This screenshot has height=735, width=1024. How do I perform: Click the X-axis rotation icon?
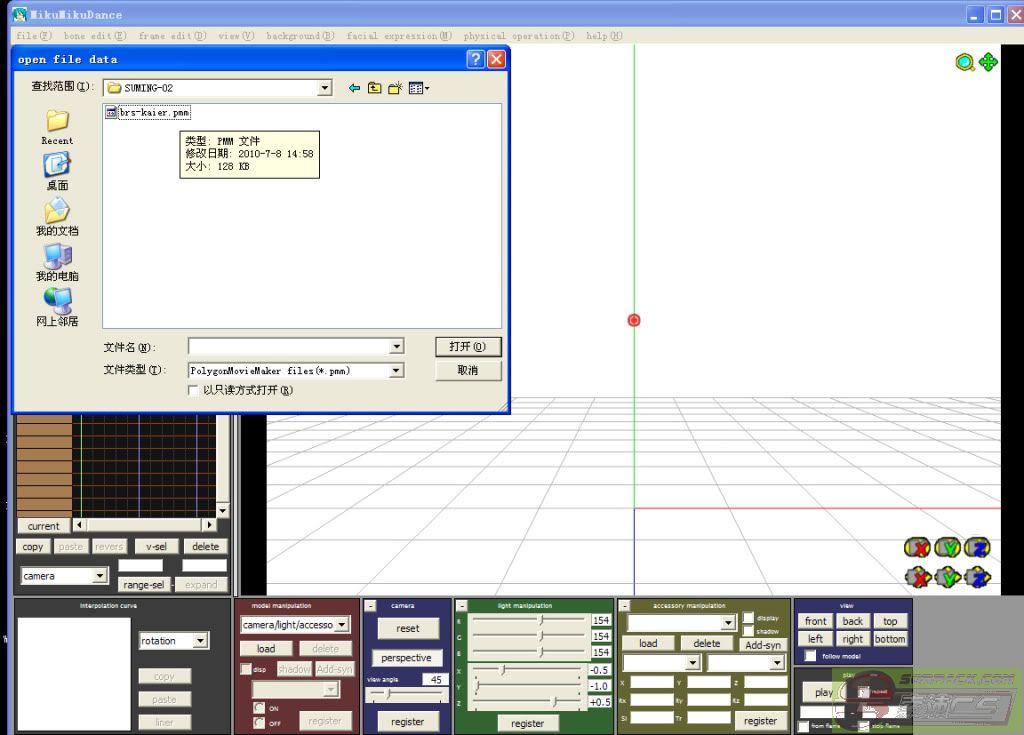917,547
